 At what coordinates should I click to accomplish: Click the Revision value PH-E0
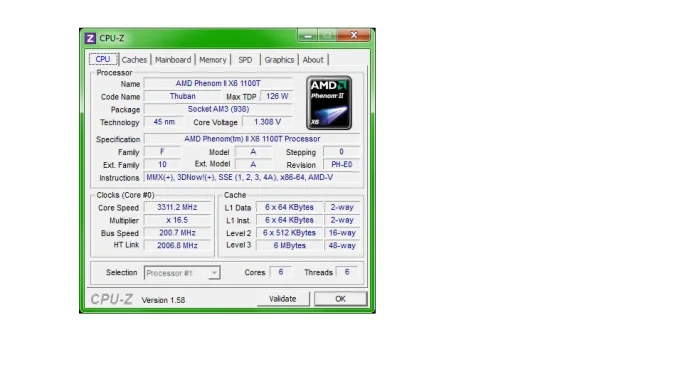[x=342, y=165]
